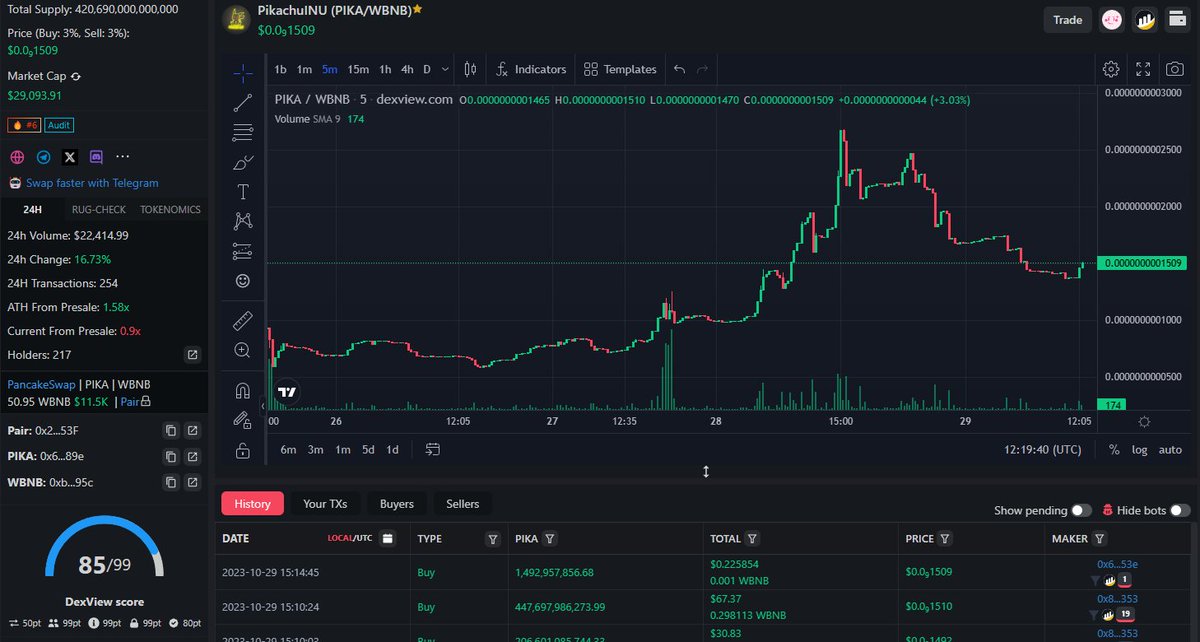The width and height of the screenshot is (1200, 642).
Task: Open the Sellers tab
Action: pyautogui.click(x=463, y=504)
